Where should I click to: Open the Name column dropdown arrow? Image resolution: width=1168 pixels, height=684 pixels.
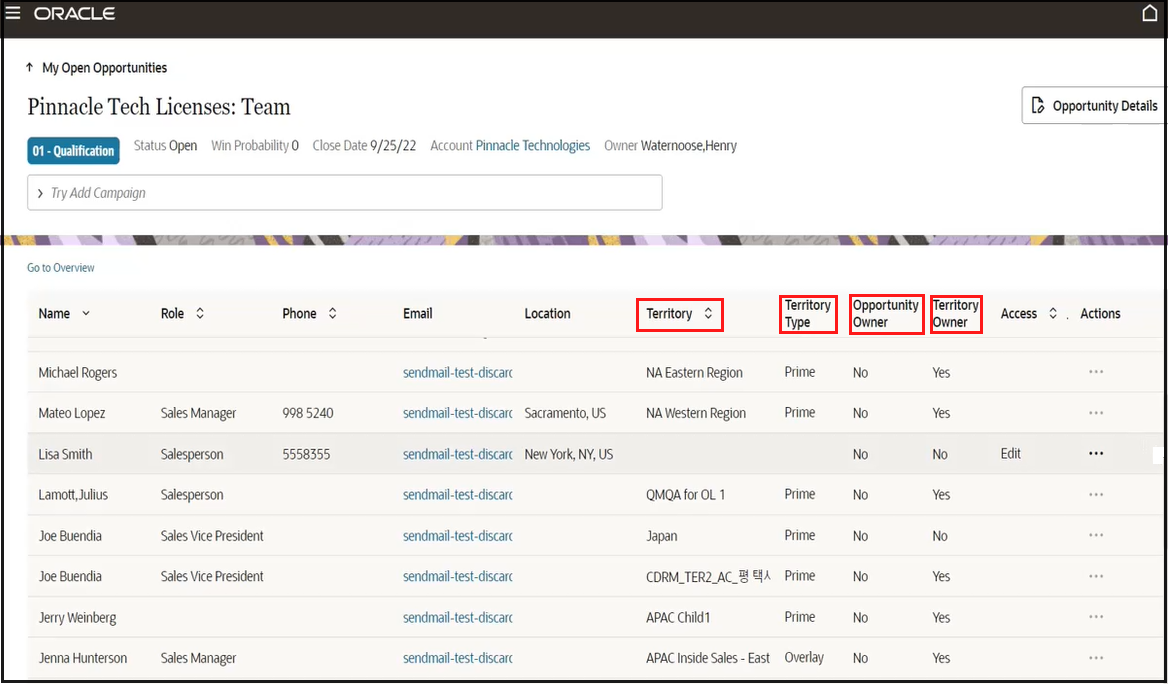coord(86,314)
